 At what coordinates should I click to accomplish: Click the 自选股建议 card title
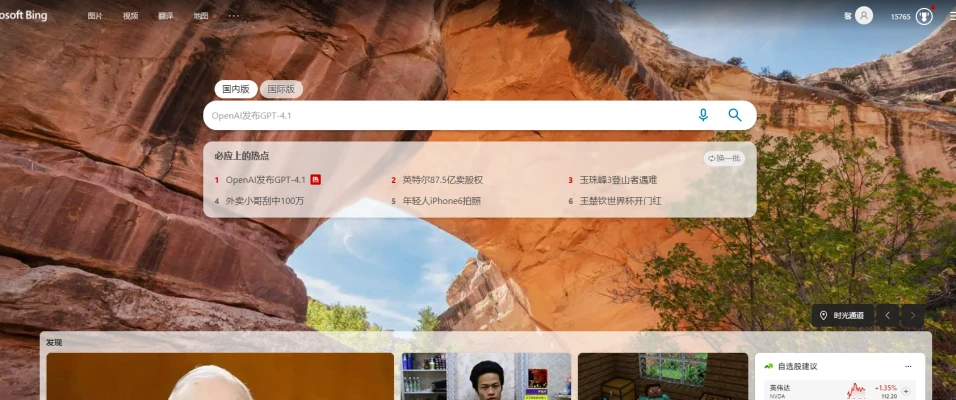pyautogui.click(x=797, y=366)
